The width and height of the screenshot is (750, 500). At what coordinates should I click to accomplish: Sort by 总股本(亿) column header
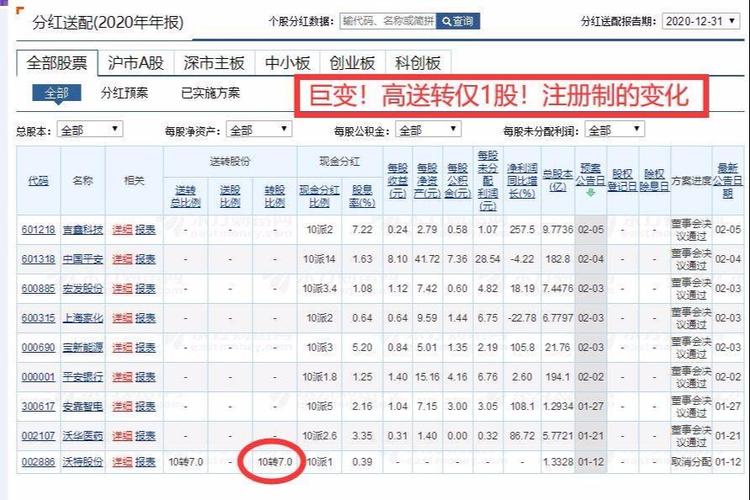click(x=558, y=180)
